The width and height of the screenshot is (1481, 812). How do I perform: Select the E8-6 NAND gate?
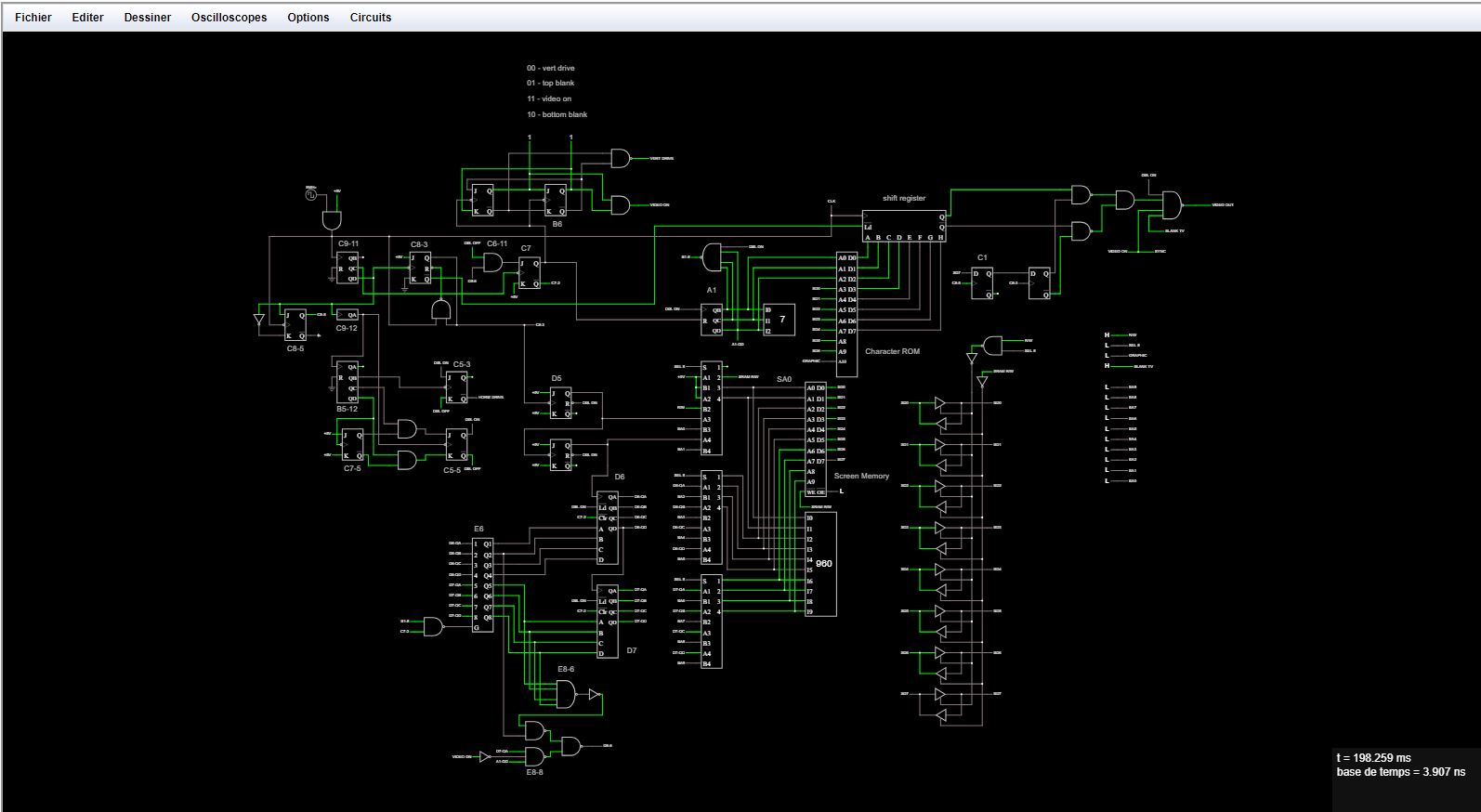pos(566,694)
